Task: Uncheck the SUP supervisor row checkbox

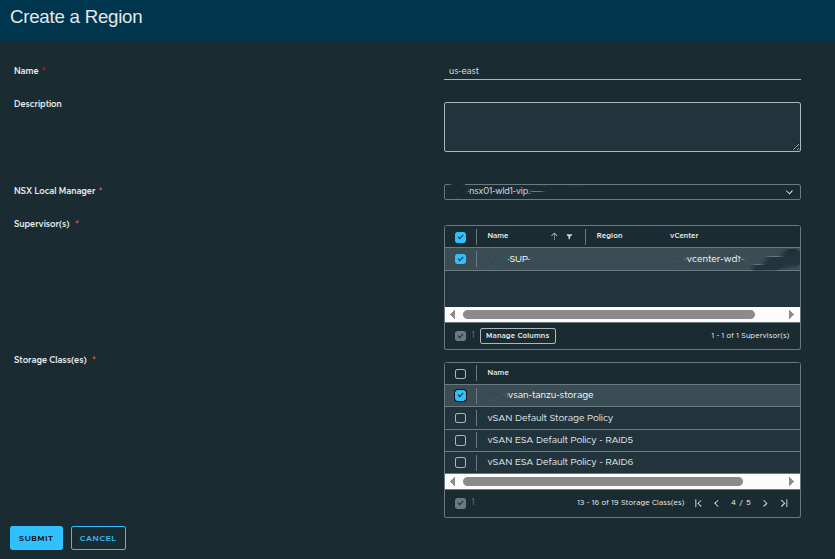Action: pos(461,259)
